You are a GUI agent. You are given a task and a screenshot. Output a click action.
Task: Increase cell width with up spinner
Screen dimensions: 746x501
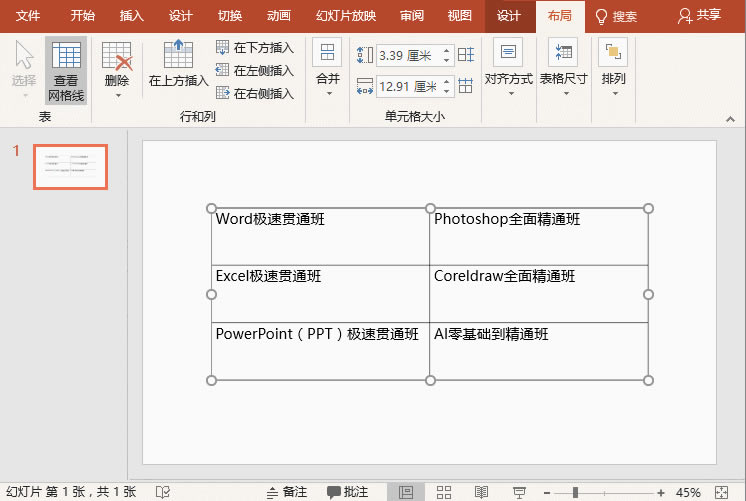tap(446, 82)
